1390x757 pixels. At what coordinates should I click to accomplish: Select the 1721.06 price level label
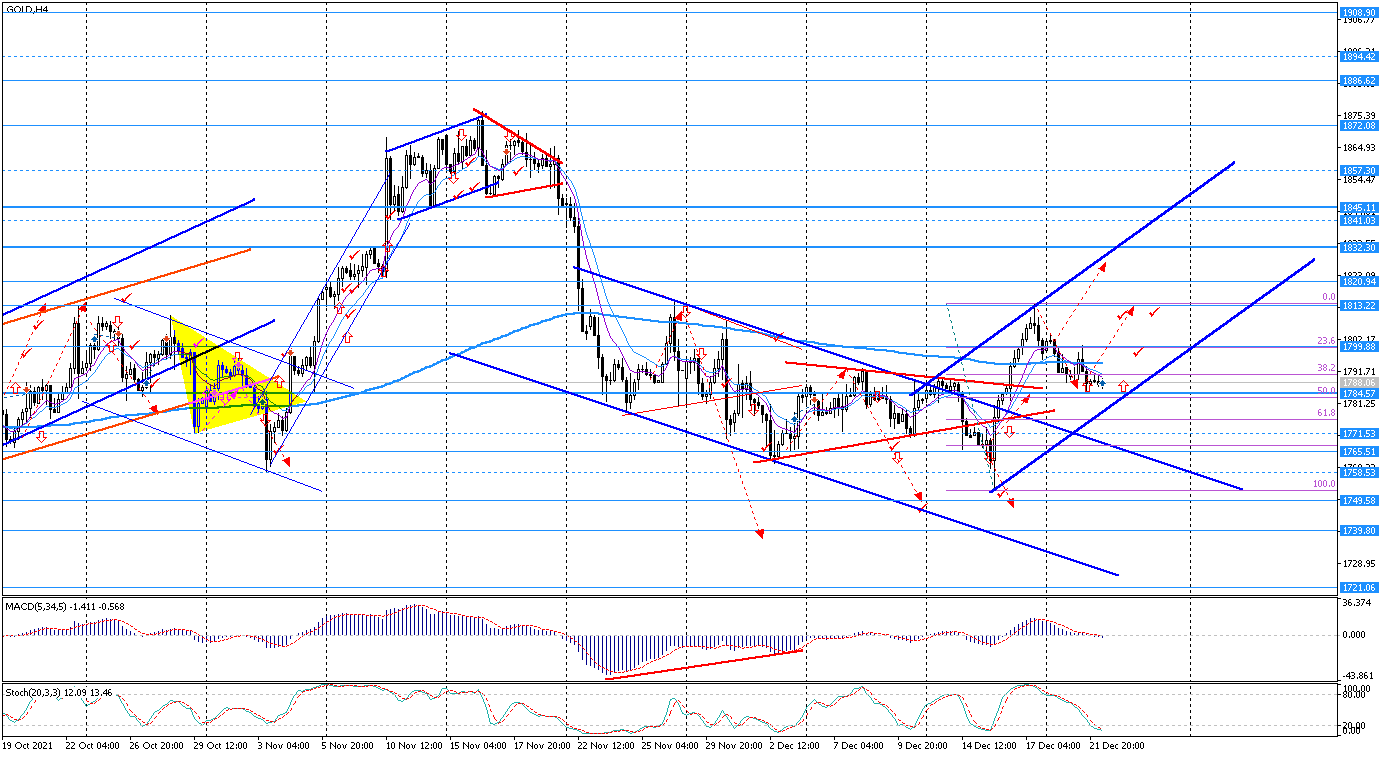pos(1359,588)
